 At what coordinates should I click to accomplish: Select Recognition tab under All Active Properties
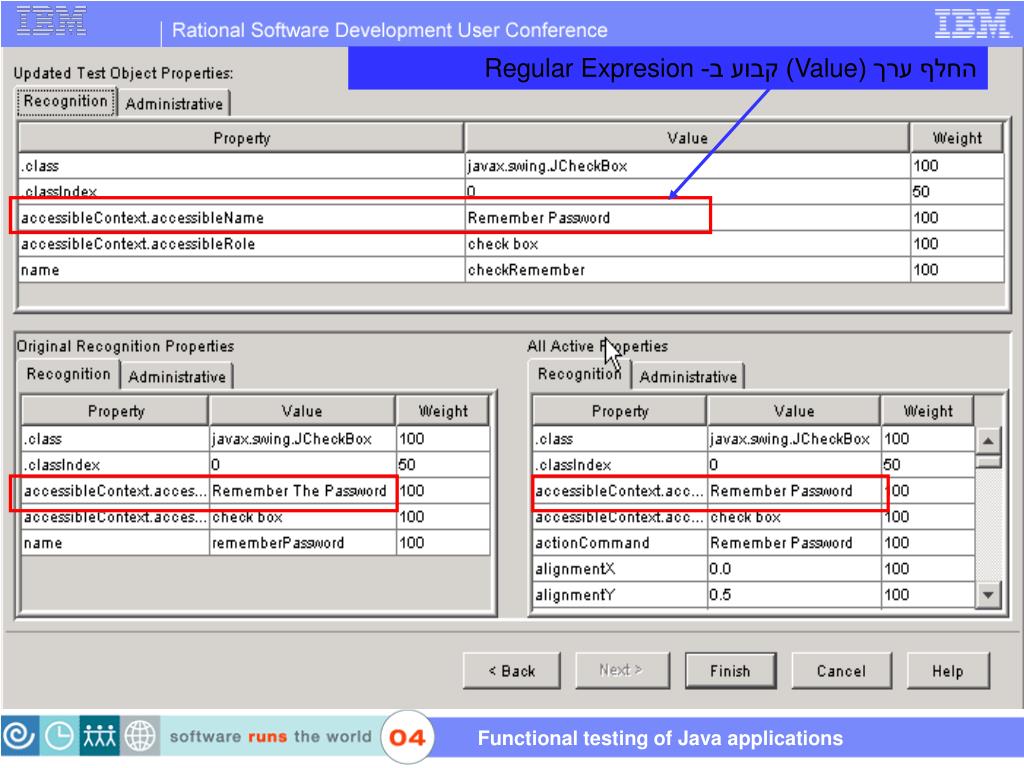pyautogui.click(x=579, y=374)
